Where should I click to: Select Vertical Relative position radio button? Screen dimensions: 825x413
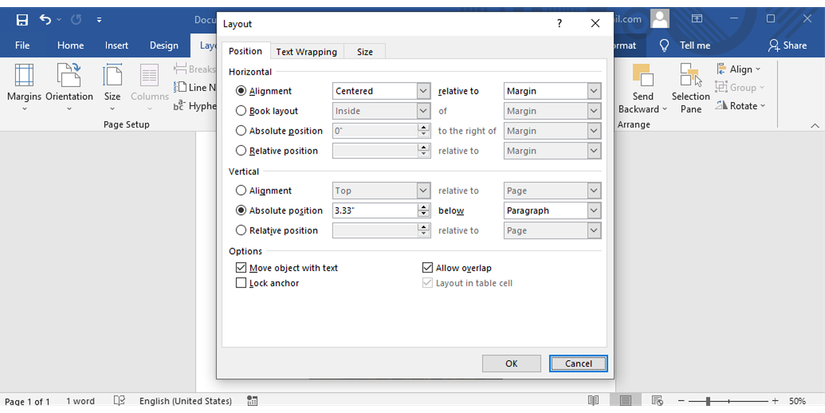click(241, 230)
